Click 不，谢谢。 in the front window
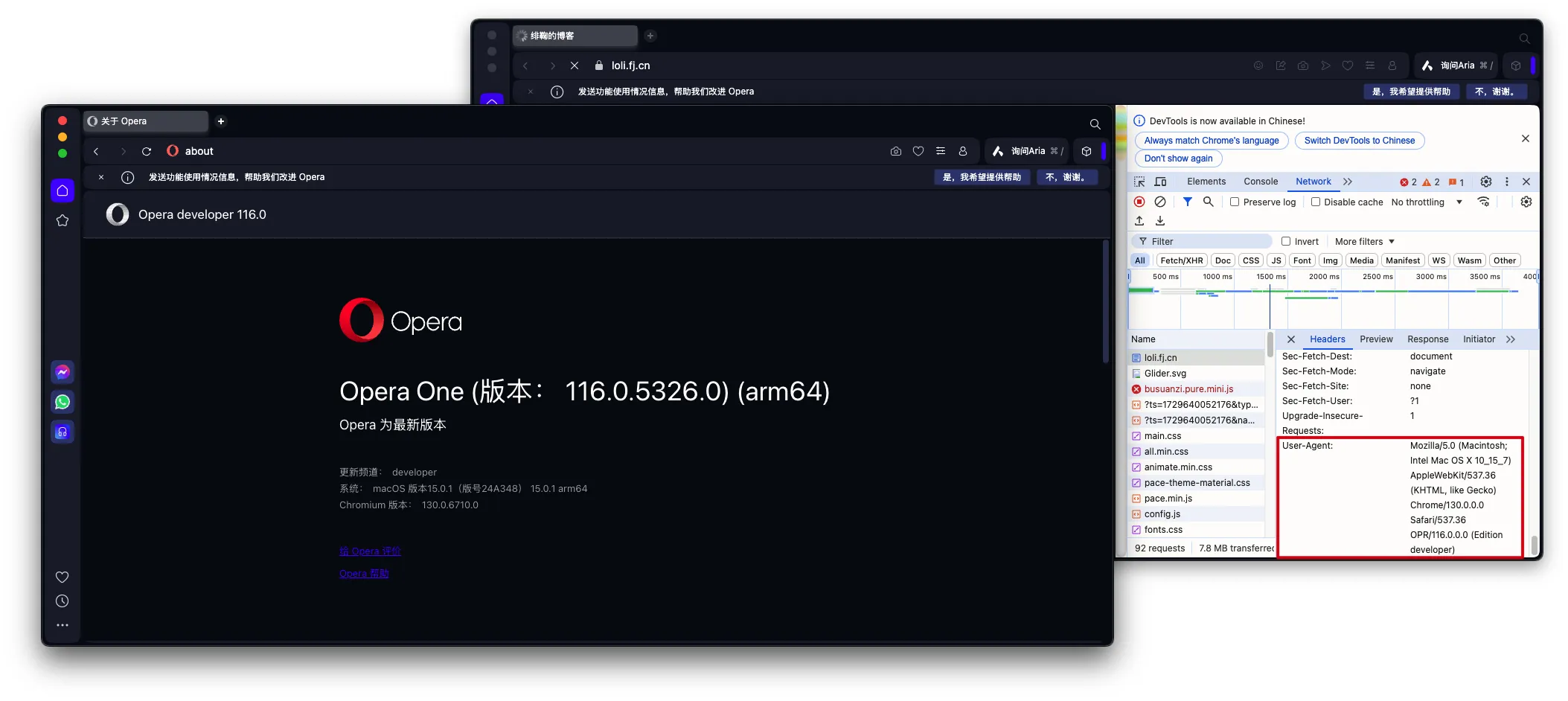This screenshot has height=701, width=1568. pyautogui.click(x=1066, y=177)
